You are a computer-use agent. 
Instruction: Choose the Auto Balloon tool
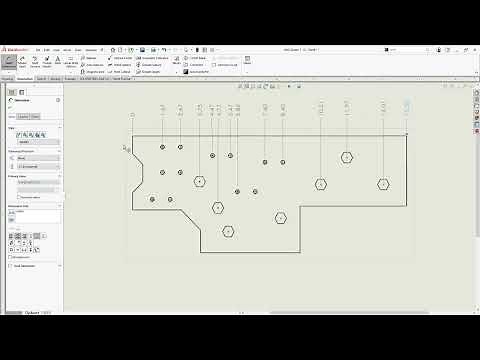tap(92, 65)
